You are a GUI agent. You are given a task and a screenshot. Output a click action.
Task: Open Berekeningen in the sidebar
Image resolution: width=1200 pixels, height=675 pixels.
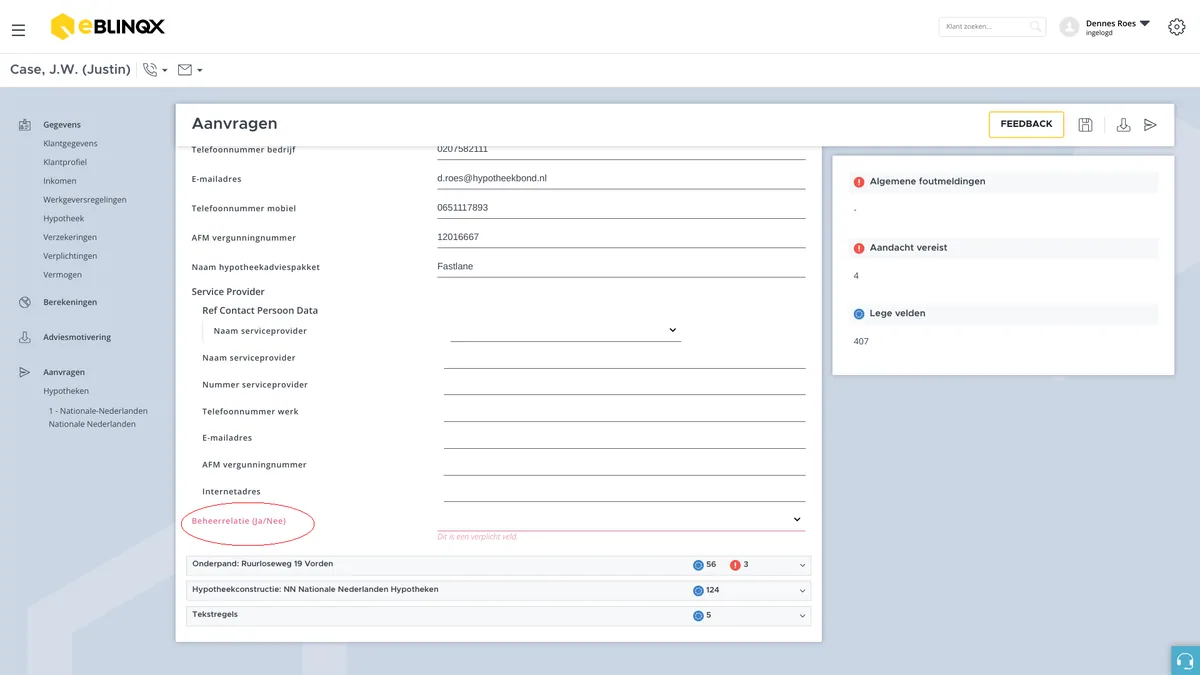tap(70, 302)
